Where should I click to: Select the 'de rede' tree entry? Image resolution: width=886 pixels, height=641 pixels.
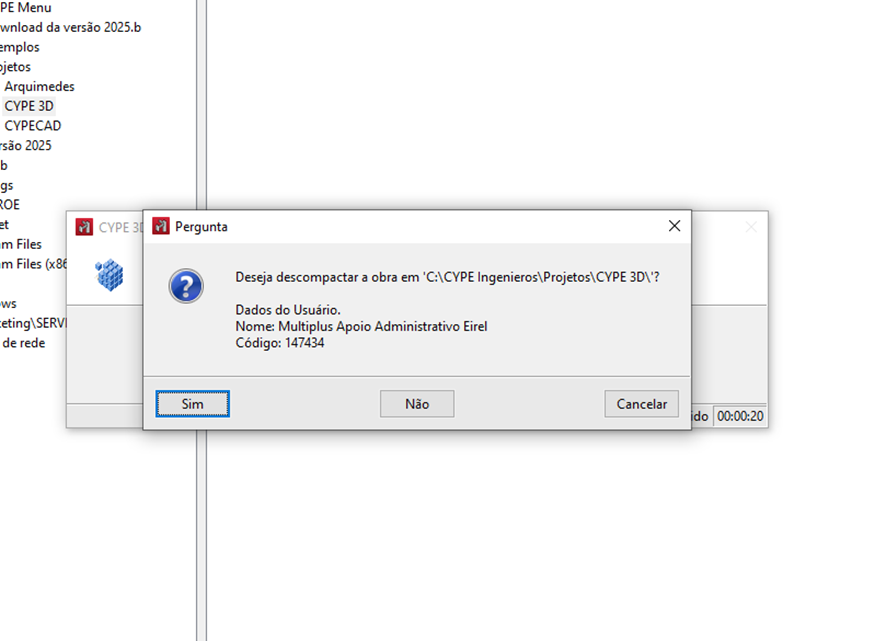23,343
